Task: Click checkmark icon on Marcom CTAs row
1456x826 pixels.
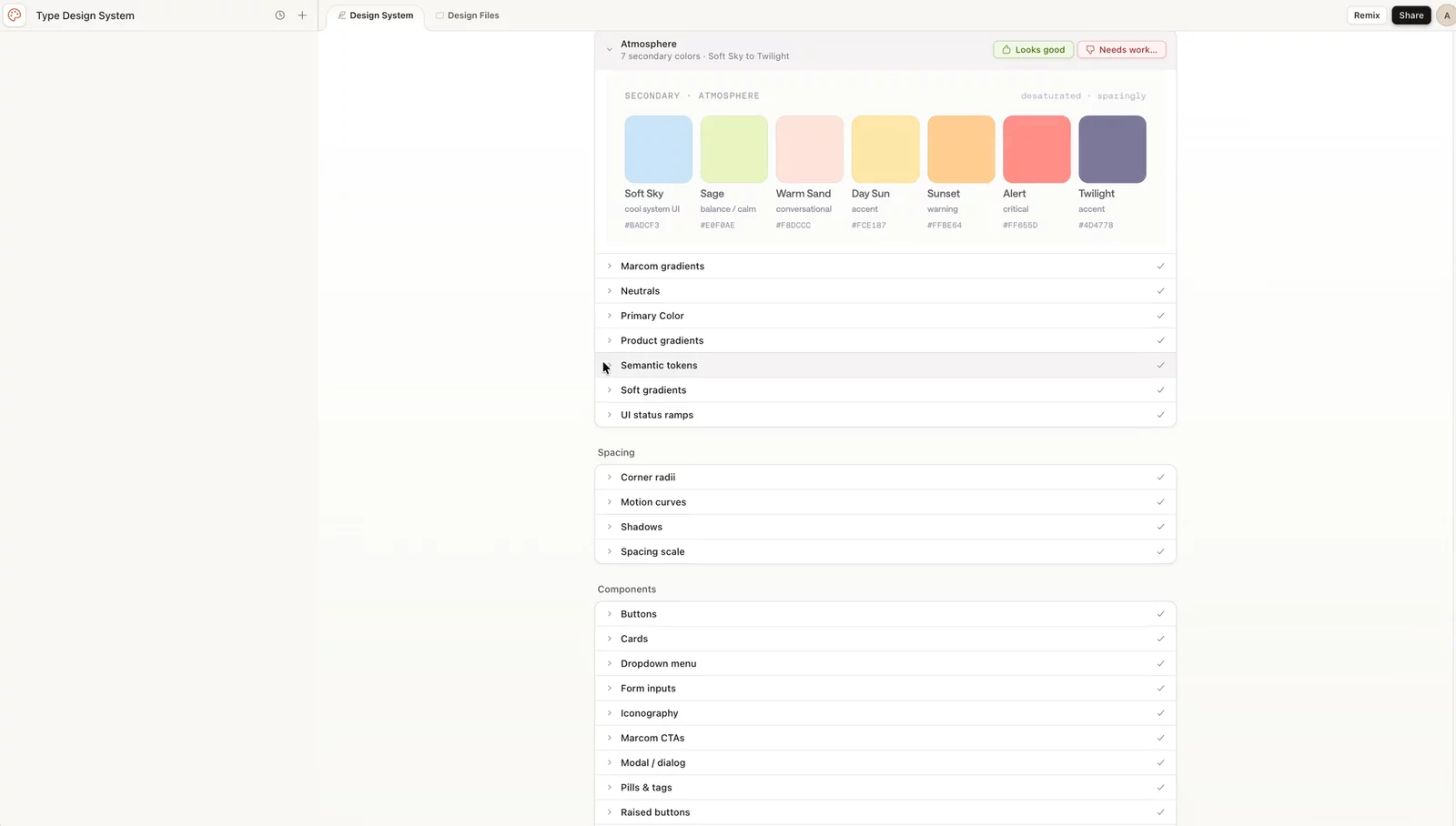Action: tap(1160, 738)
